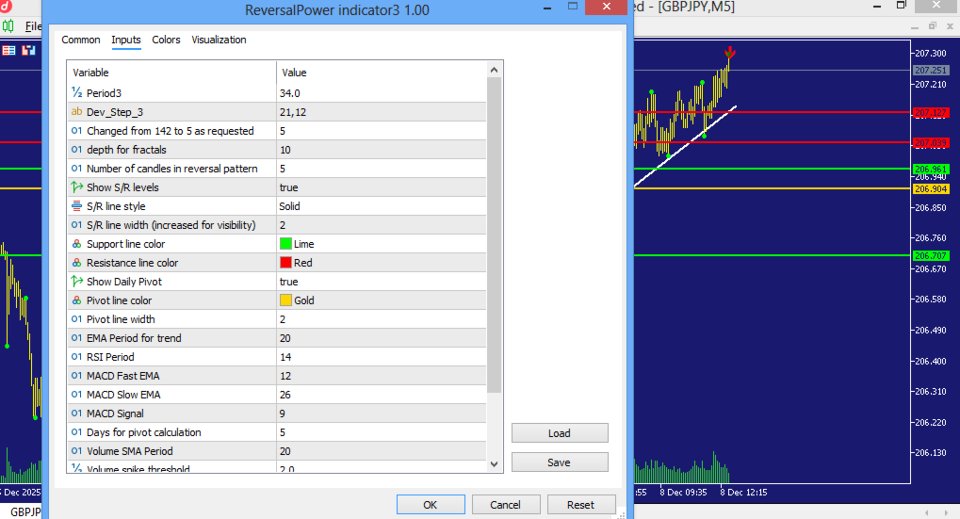Screen dimensions: 960x519
Task: Select 'Days for pivot calculation' row
Action: pos(277,432)
